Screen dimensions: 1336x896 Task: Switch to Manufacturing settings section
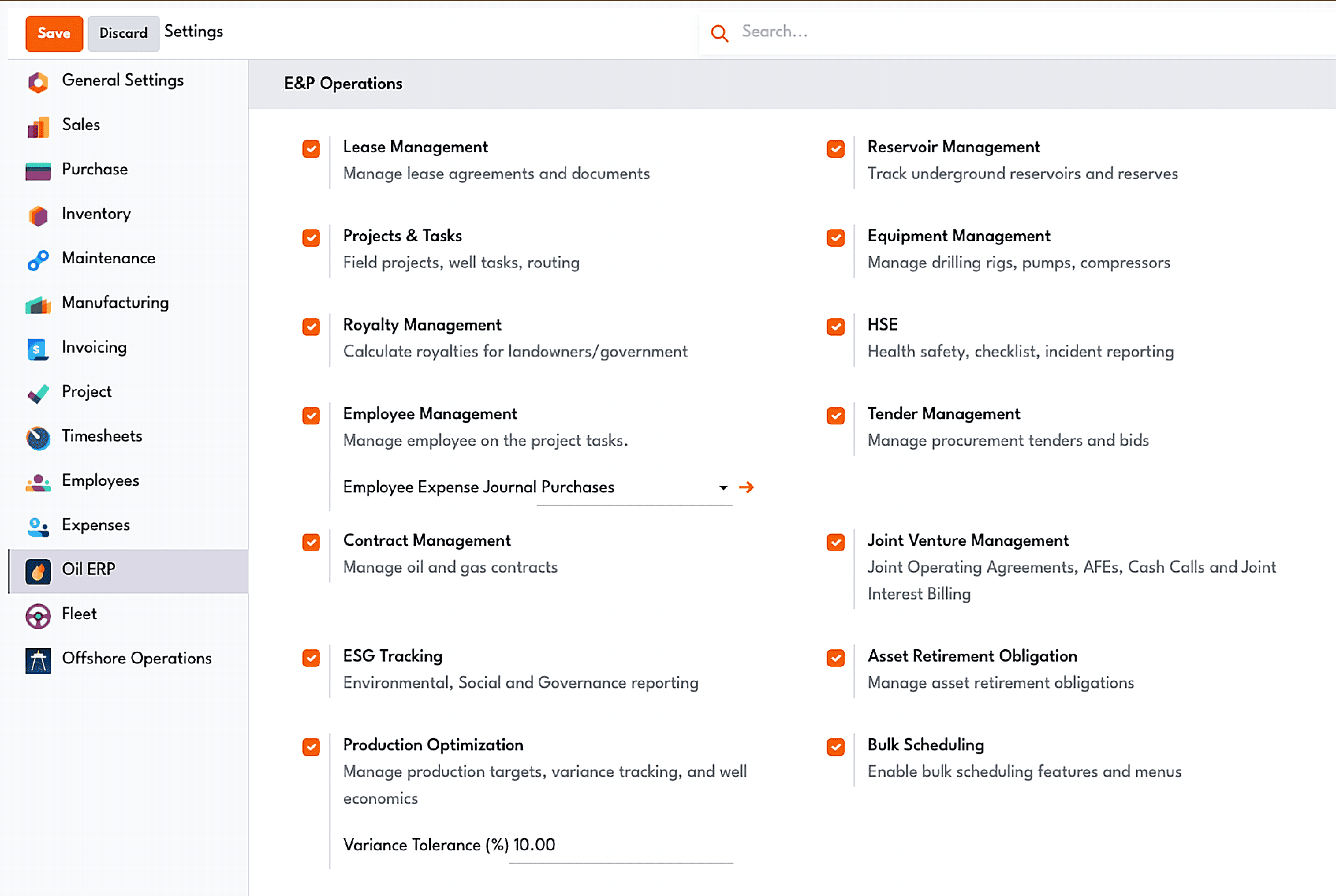coord(128,303)
